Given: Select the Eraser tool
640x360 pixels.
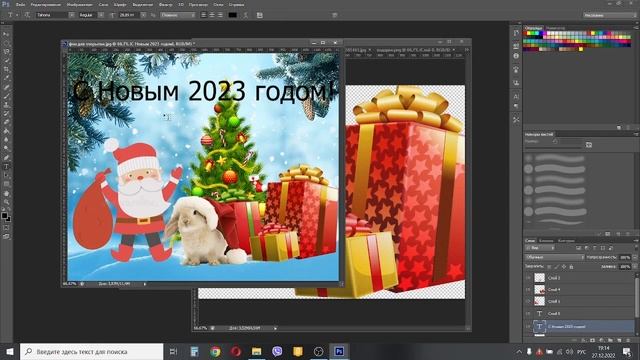Looking at the screenshot, I should click(6, 122).
